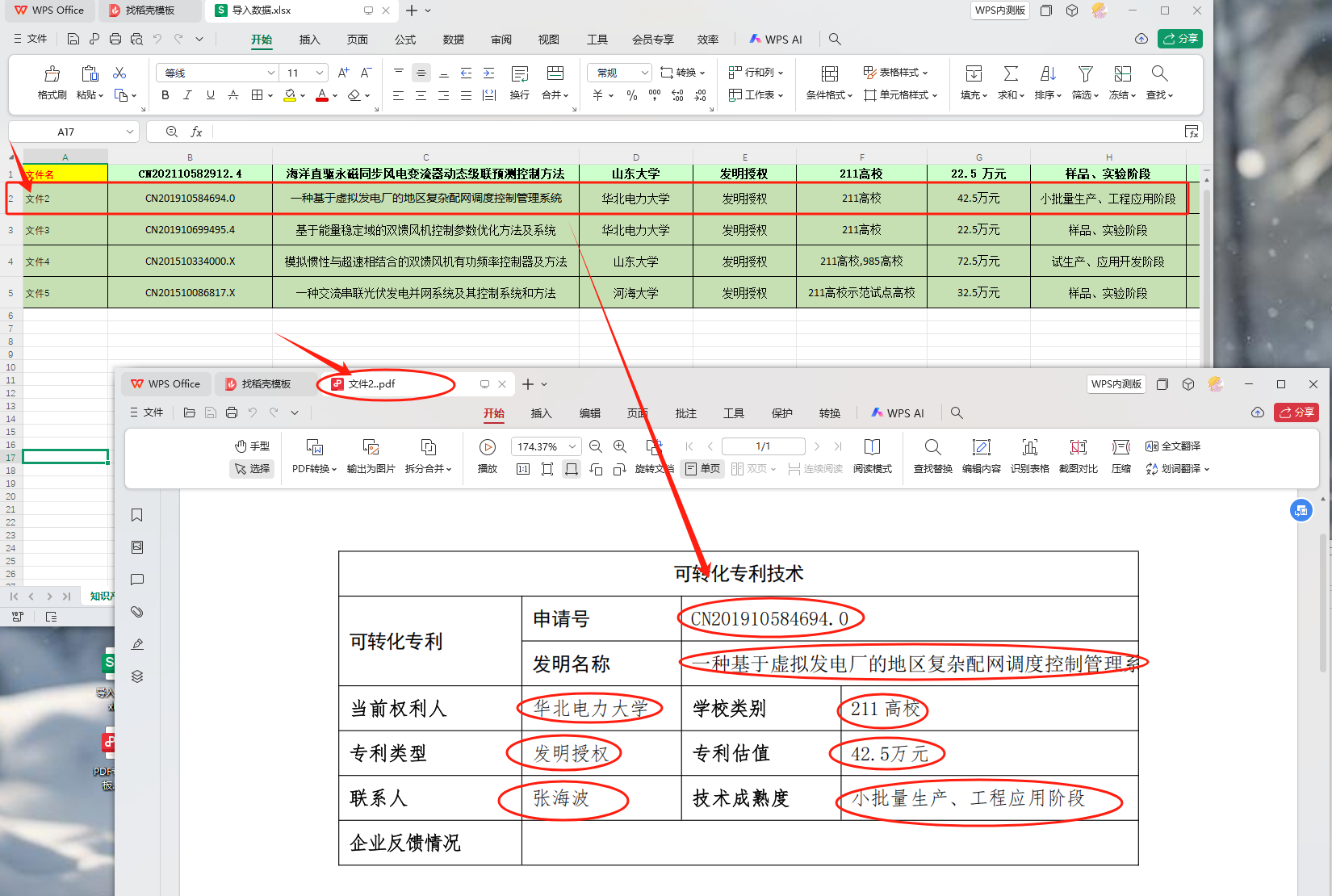Click the green 分享 share button
This screenshot has width=1332, height=896.
(1179, 39)
